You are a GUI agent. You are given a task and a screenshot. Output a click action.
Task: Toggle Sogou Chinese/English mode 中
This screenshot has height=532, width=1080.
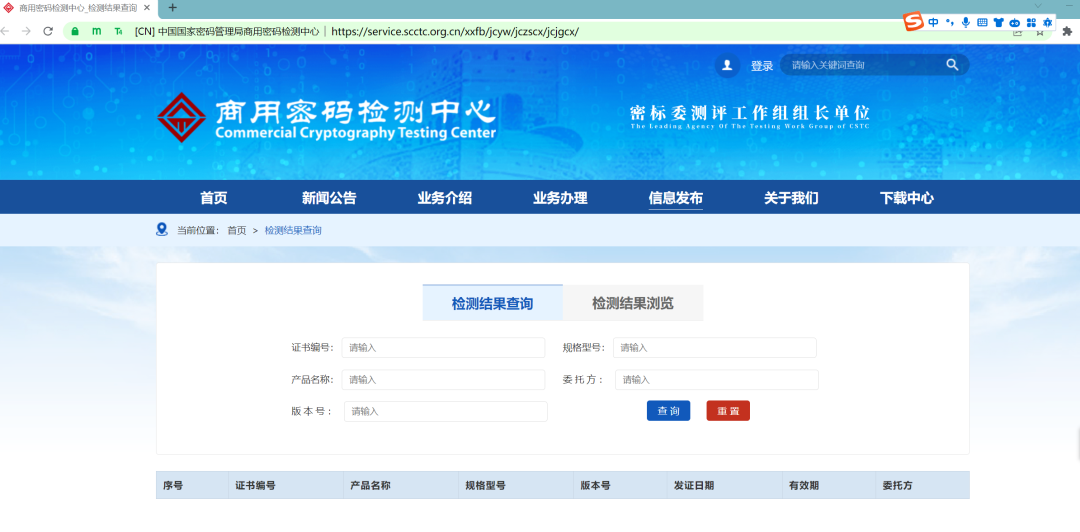(933, 22)
